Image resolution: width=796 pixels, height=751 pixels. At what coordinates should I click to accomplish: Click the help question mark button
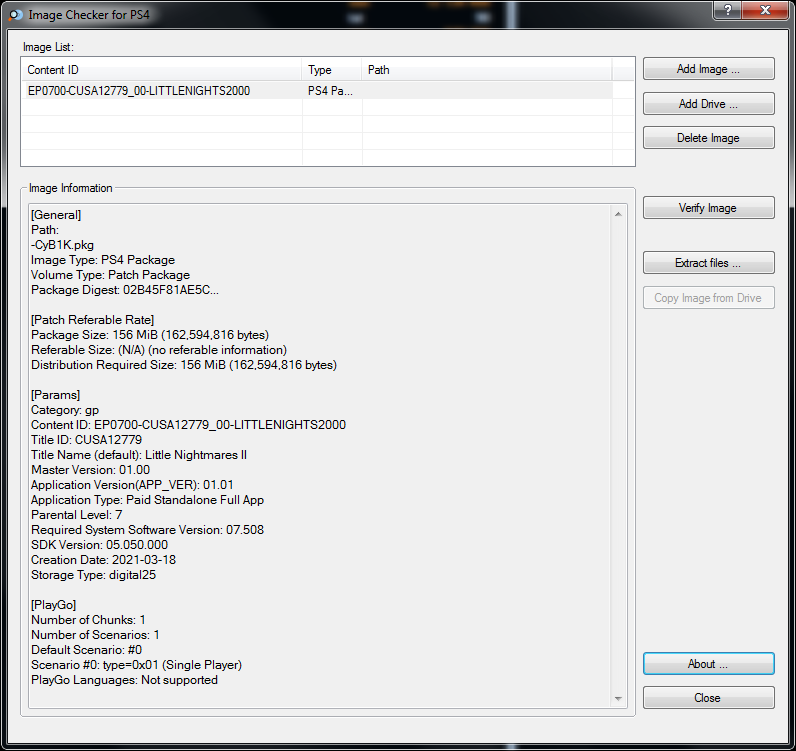(x=727, y=10)
